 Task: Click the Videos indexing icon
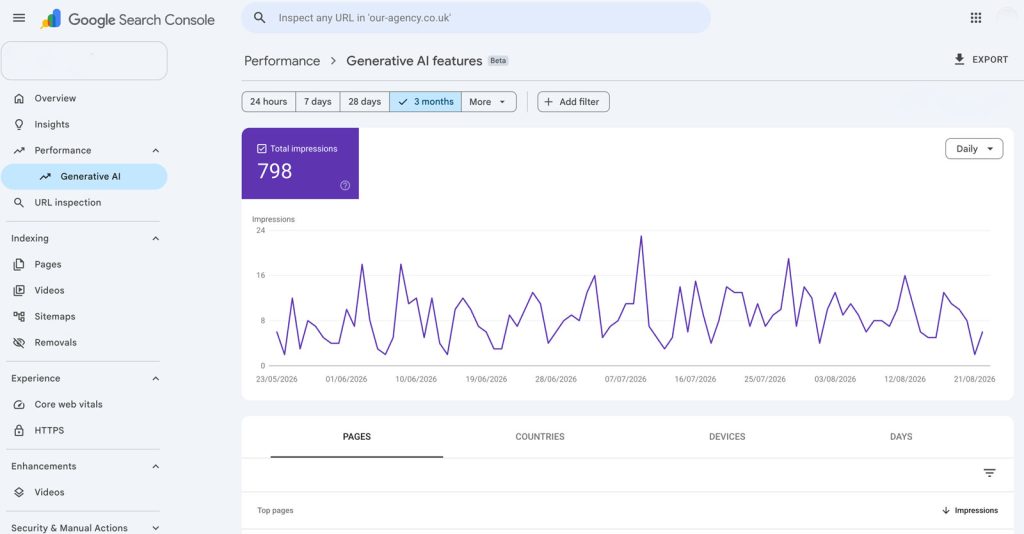19,291
